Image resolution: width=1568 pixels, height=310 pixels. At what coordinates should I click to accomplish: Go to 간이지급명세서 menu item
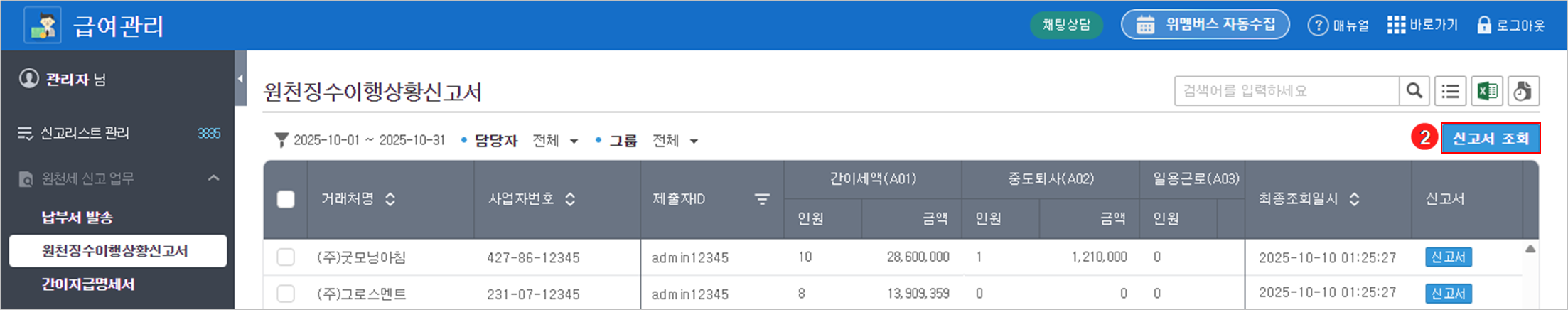(x=88, y=284)
